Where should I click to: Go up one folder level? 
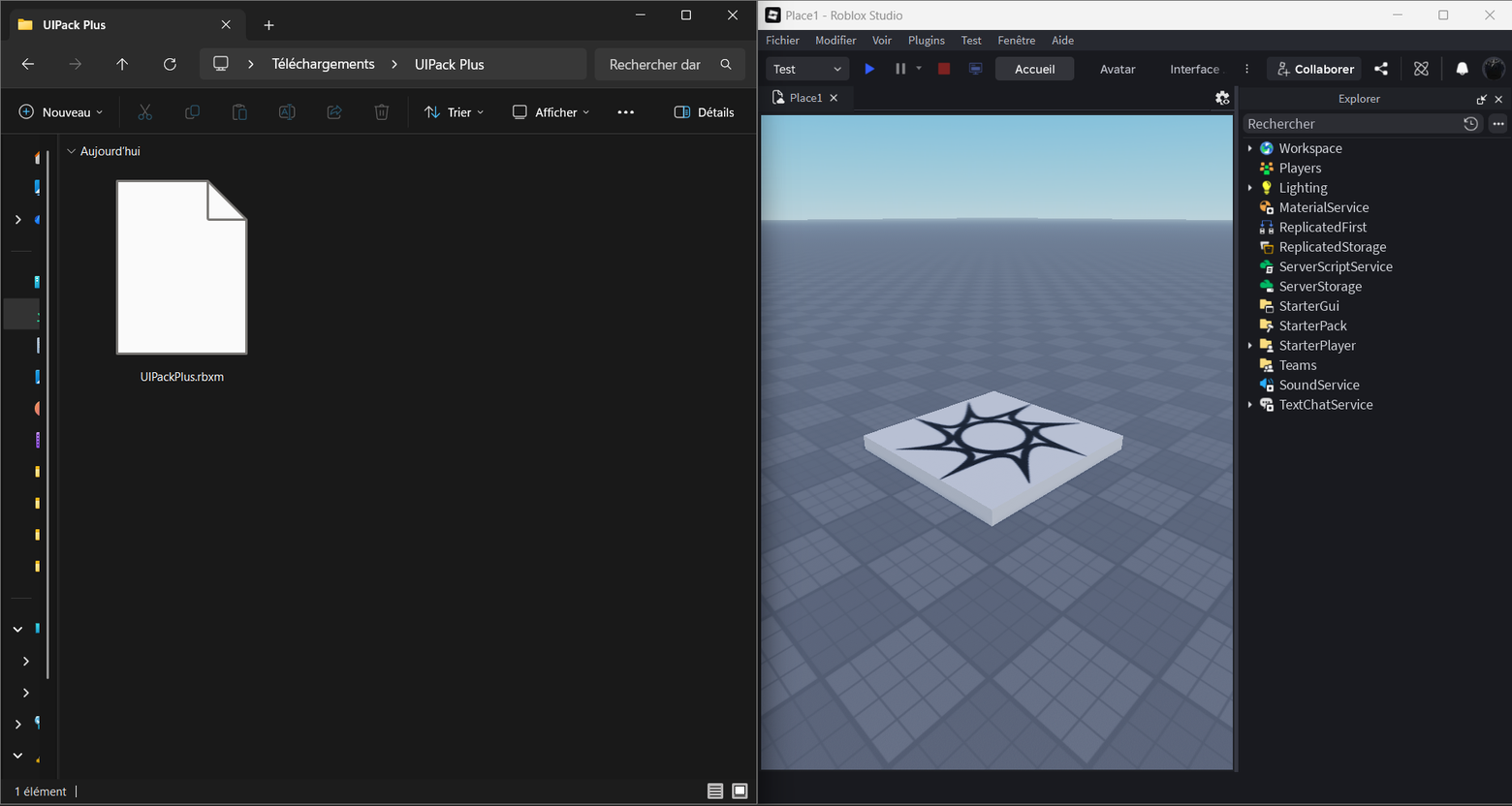click(122, 64)
